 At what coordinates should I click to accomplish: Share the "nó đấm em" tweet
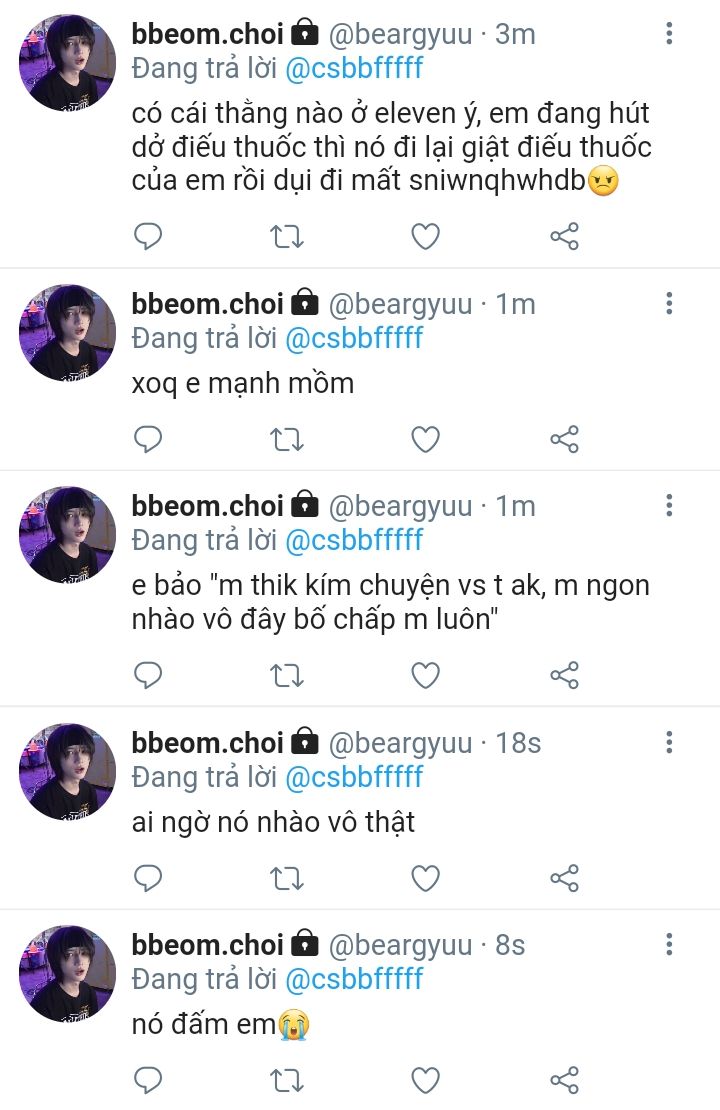coord(564,1080)
